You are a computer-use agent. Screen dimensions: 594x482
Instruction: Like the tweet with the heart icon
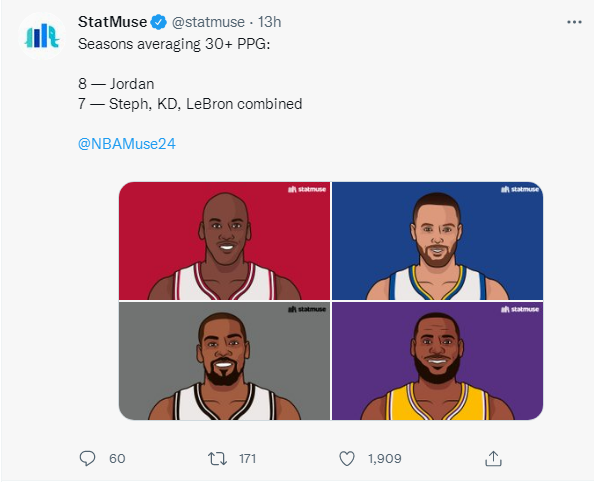pos(347,459)
